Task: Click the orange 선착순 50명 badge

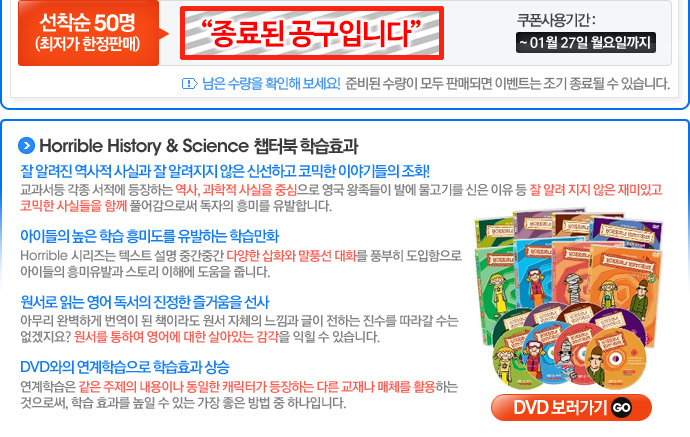Action: coord(88,33)
